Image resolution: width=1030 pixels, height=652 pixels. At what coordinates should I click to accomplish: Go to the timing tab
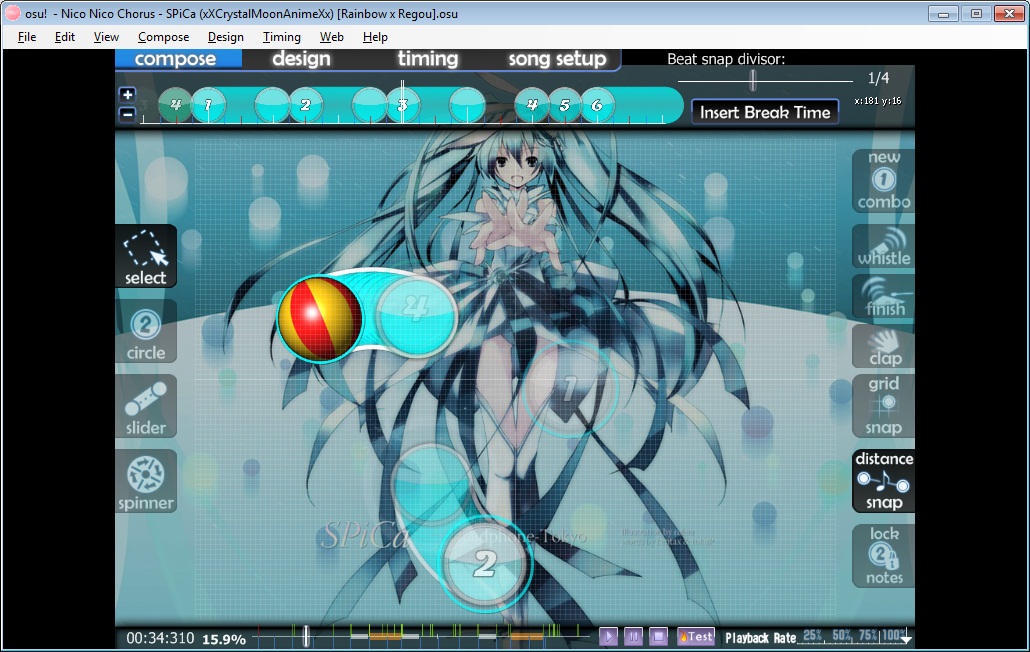[428, 58]
